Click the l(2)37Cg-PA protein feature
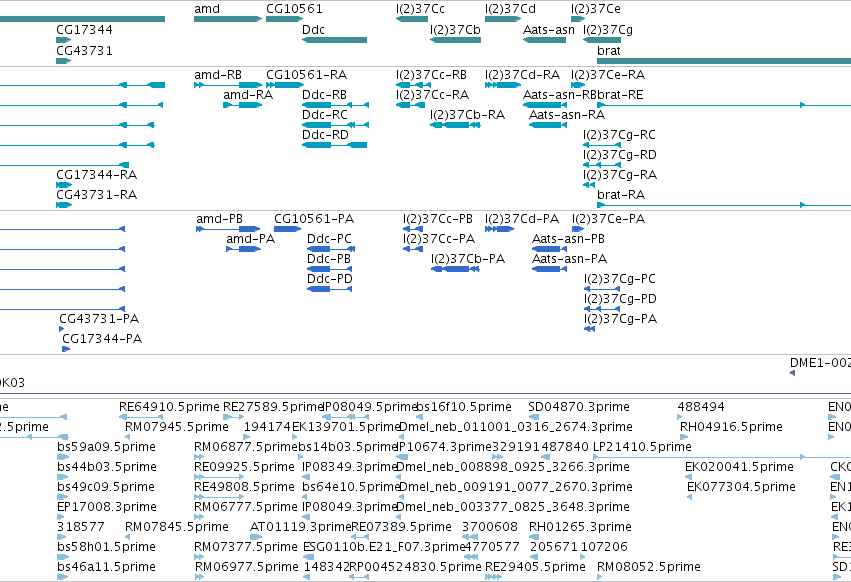 pyautogui.click(x=589, y=329)
